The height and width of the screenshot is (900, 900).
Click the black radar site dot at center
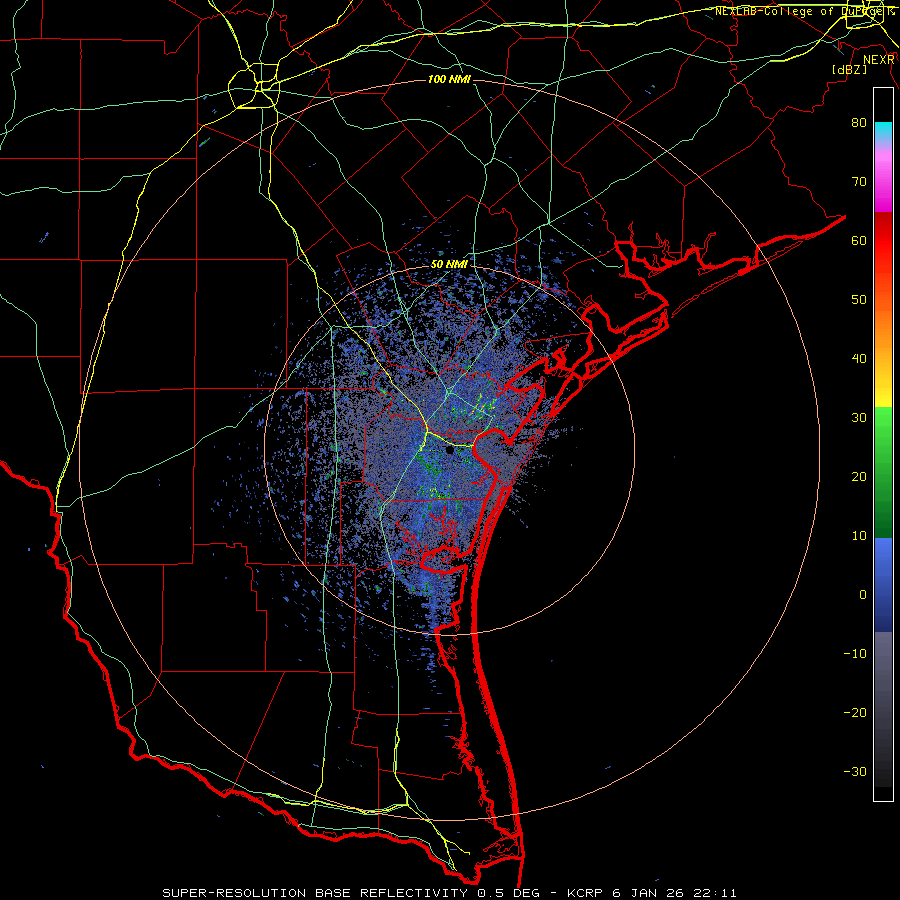point(449,451)
